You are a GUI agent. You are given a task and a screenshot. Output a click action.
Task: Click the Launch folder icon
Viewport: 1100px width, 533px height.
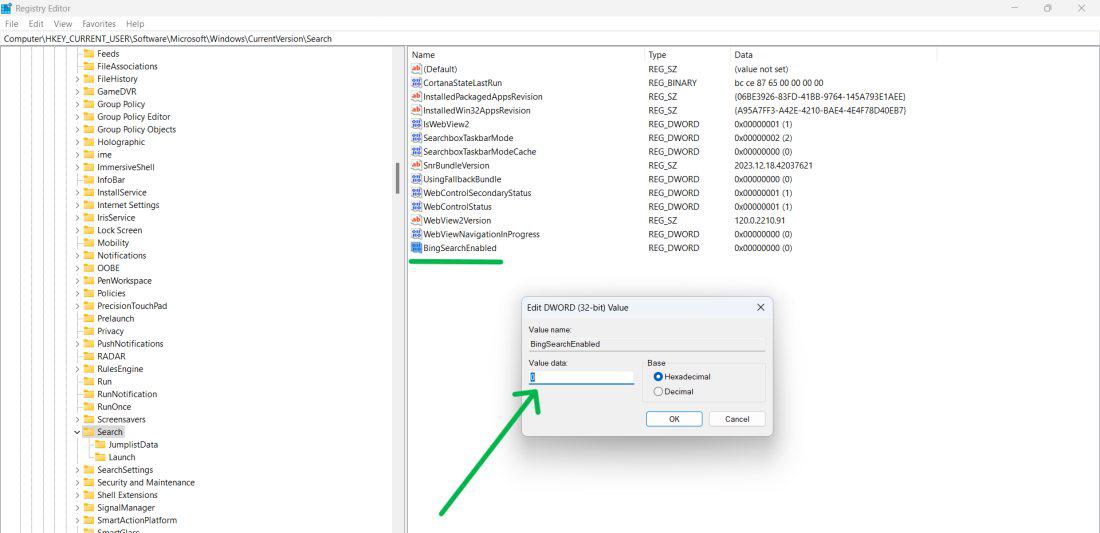click(x=100, y=457)
